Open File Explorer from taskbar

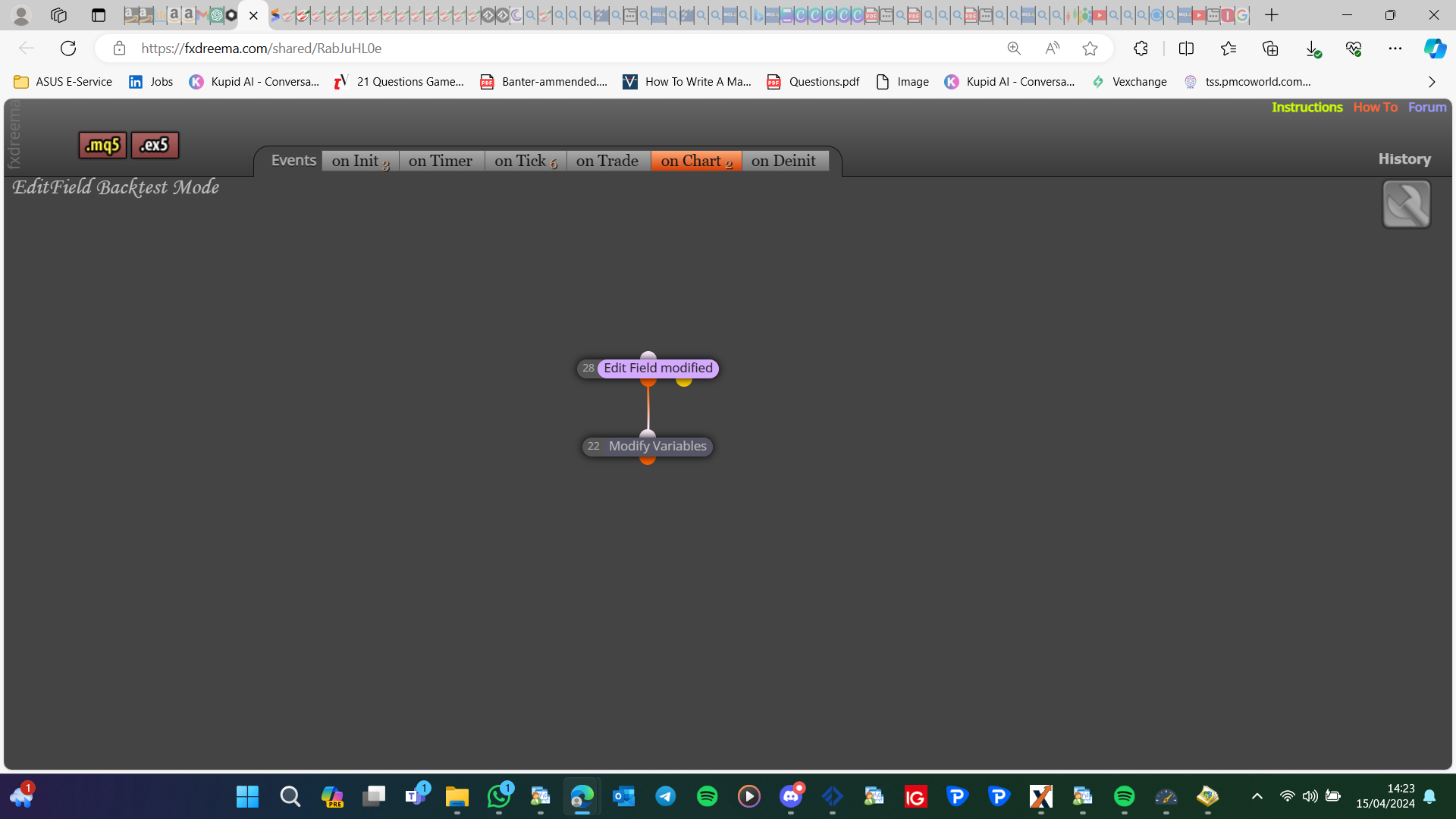pos(457,796)
